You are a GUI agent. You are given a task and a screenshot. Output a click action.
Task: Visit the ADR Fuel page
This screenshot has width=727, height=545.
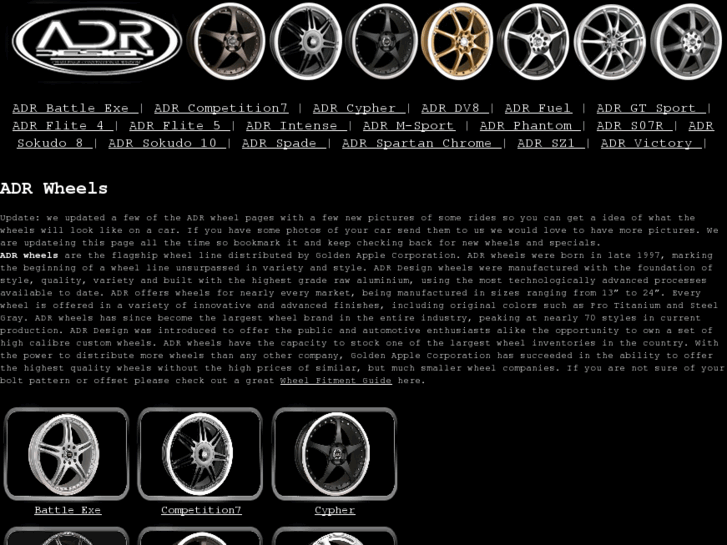pos(538,109)
